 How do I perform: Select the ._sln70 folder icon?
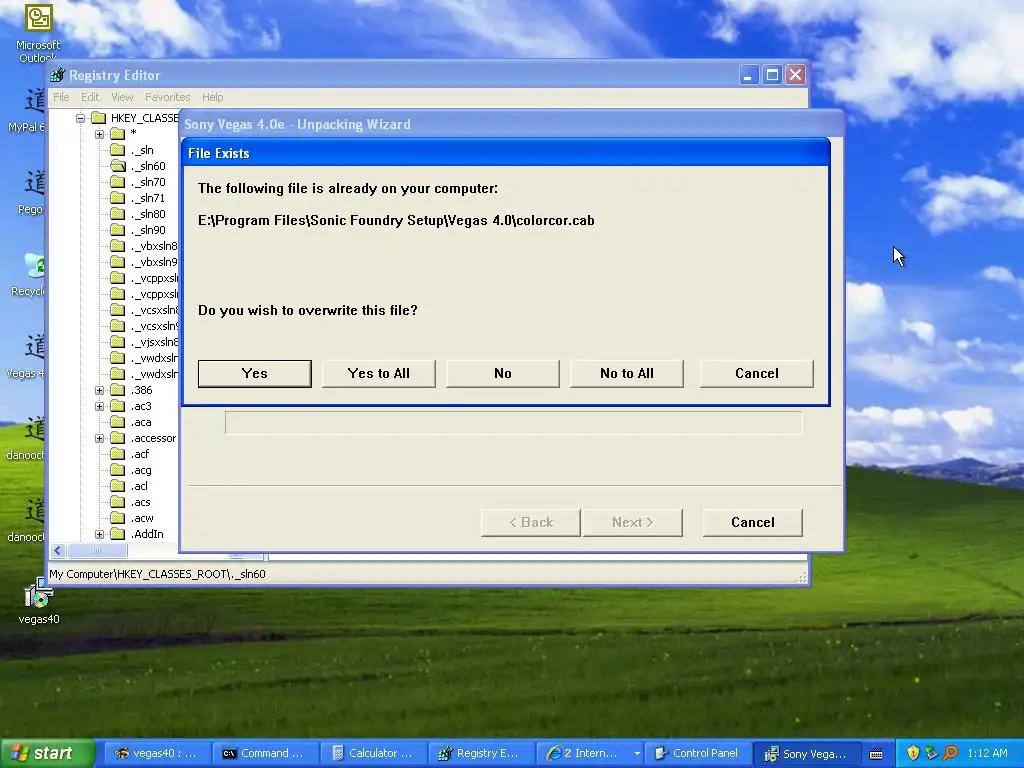point(118,182)
